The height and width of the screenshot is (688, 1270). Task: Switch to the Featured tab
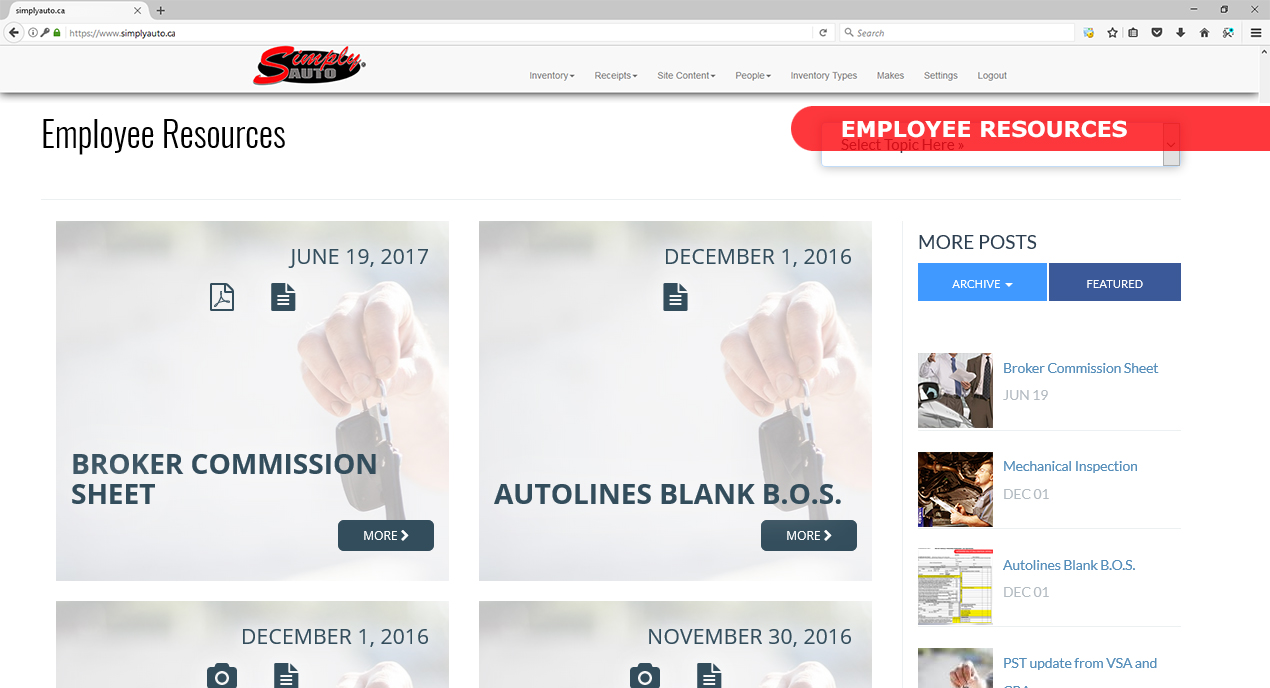pos(1115,282)
